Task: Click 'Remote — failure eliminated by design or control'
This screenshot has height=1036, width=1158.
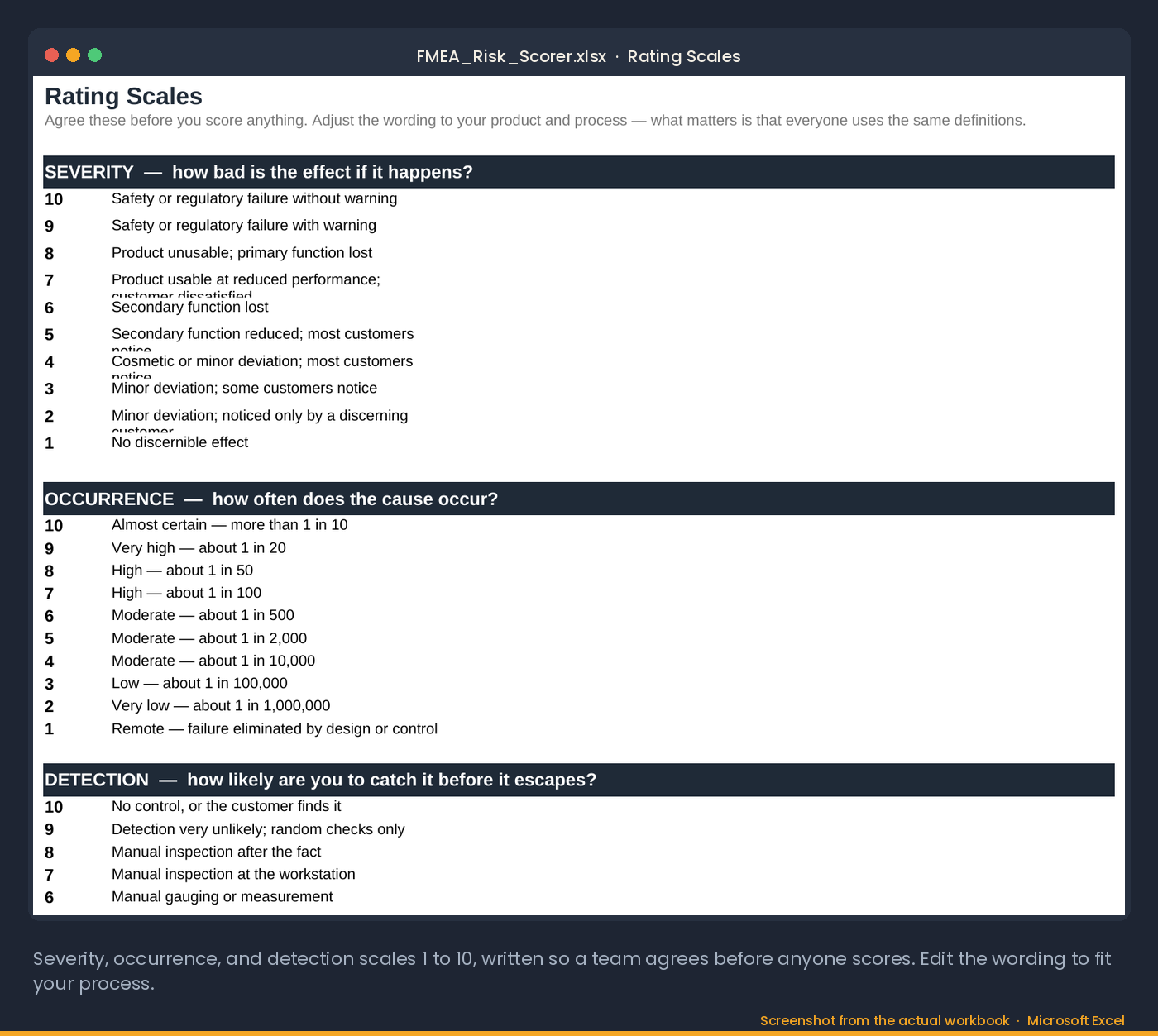Action: tap(275, 728)
